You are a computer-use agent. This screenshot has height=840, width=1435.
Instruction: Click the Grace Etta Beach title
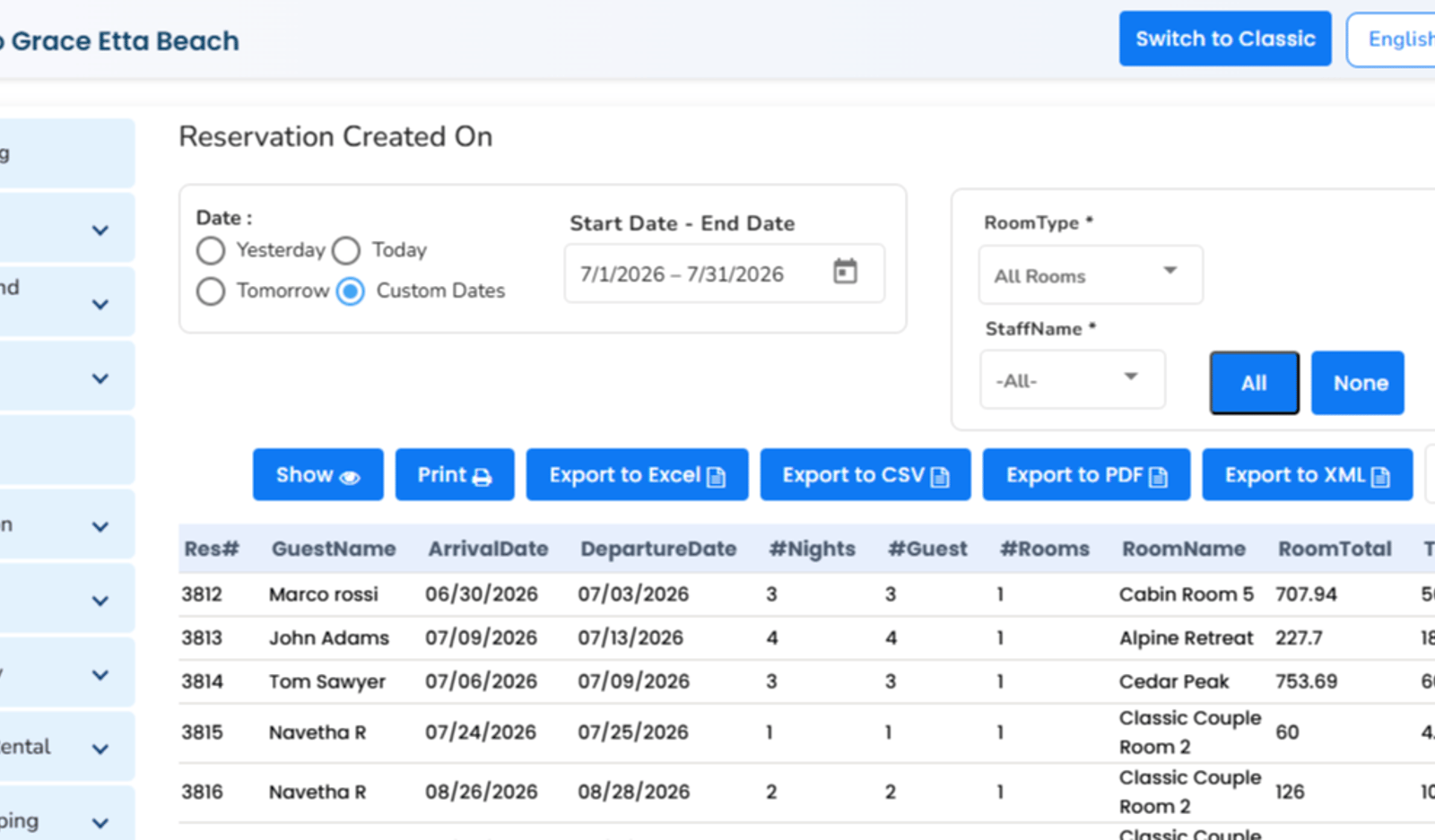click(126, 41)
